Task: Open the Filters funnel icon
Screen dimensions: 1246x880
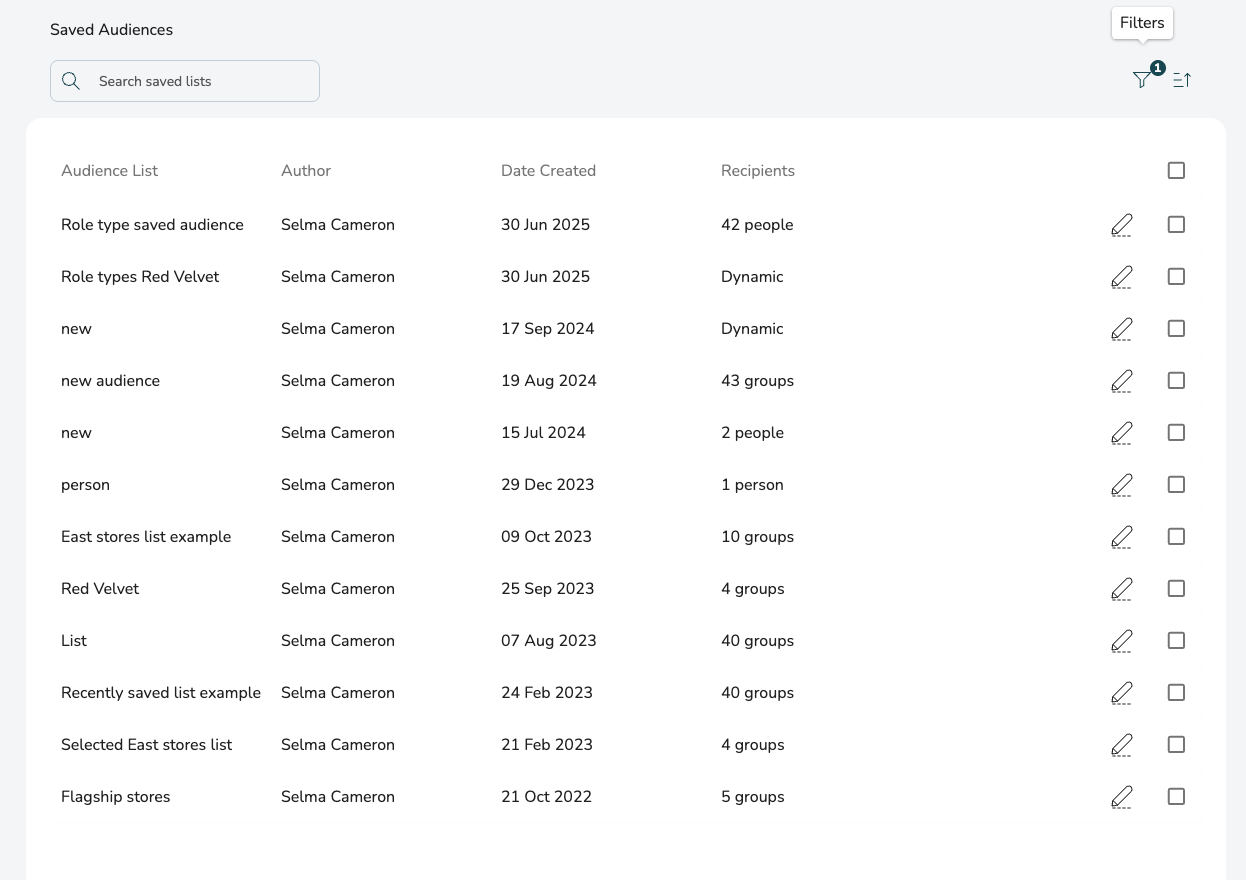Action: pyautogui.click(x=1142, y=80)
